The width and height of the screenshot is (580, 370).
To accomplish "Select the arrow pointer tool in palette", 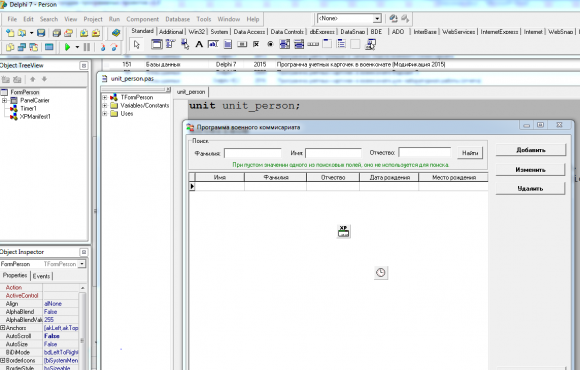I will pos(137,44).
